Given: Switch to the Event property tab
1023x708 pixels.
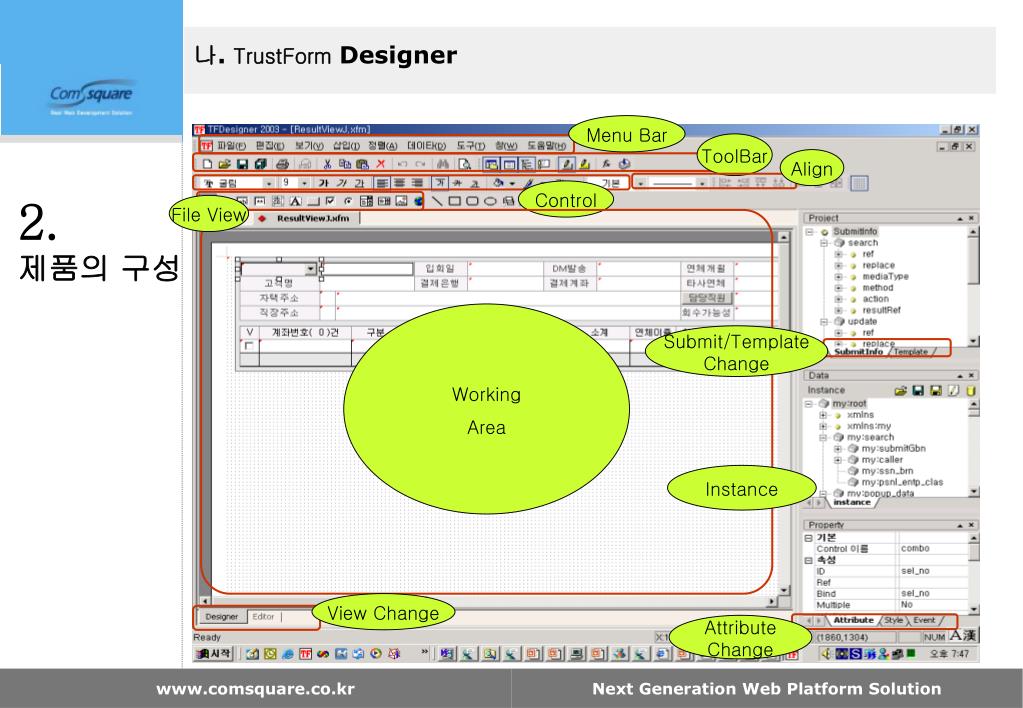Looking at the screenshot, I should coord(924,621).
